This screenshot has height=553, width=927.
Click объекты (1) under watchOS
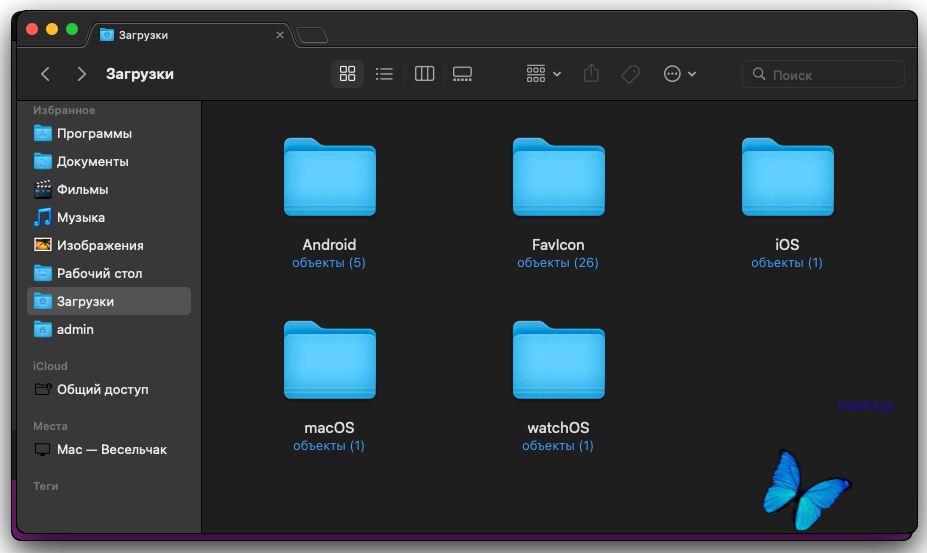(x=558, y=445)
